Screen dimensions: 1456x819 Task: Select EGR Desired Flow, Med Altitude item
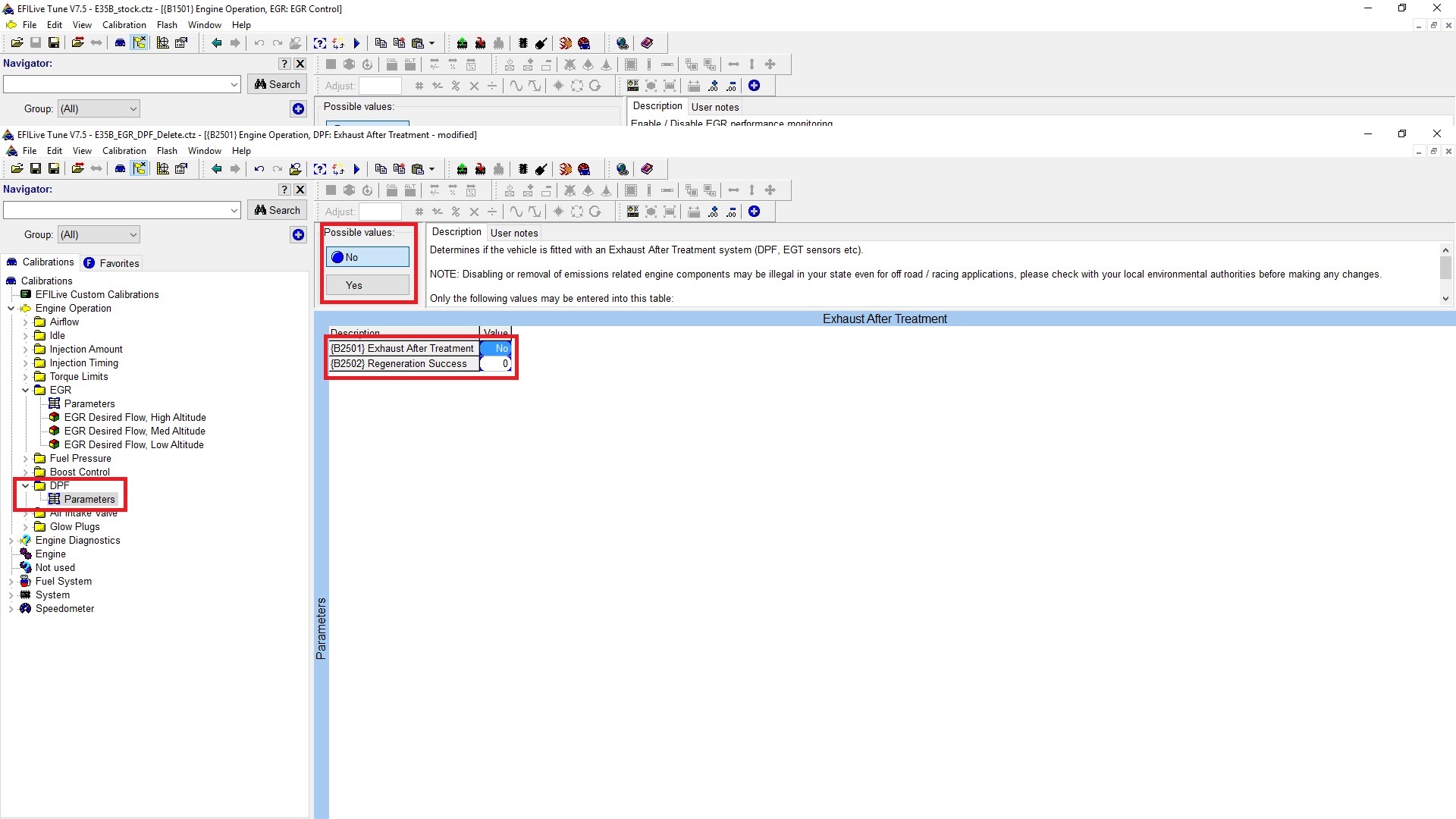click(134, 431)
